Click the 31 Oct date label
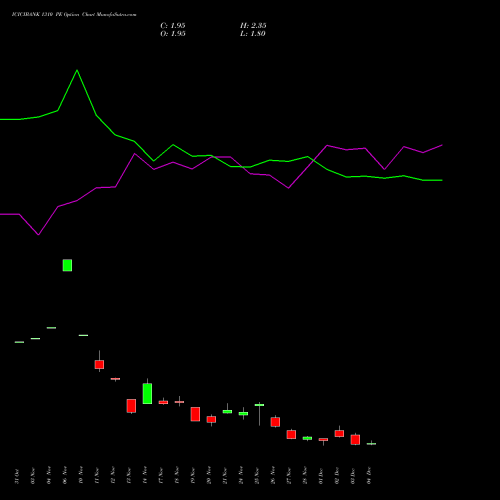The width and height of the screenshot is (500, 500). 17,476
